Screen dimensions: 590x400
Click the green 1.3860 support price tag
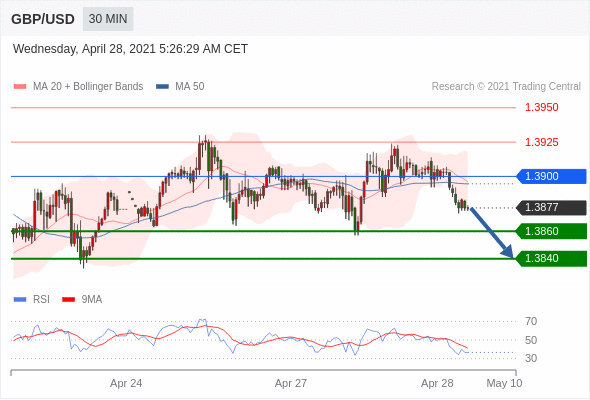tap(551, 231)
